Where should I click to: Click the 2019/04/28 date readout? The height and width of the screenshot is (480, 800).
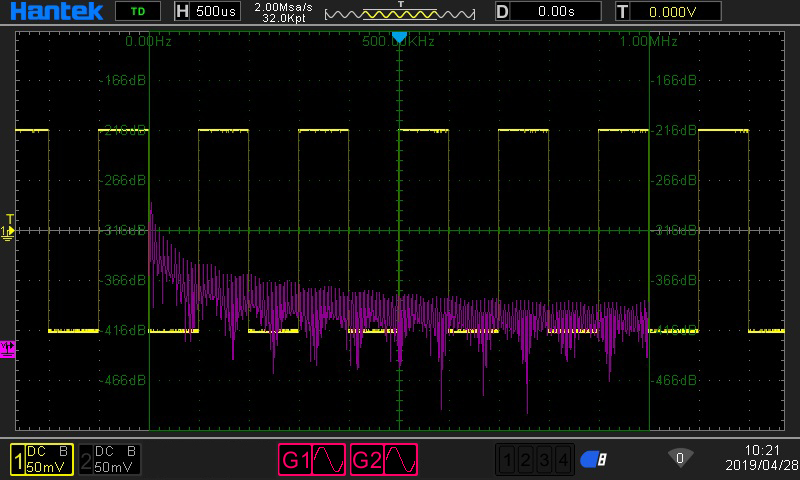point(762,465)
